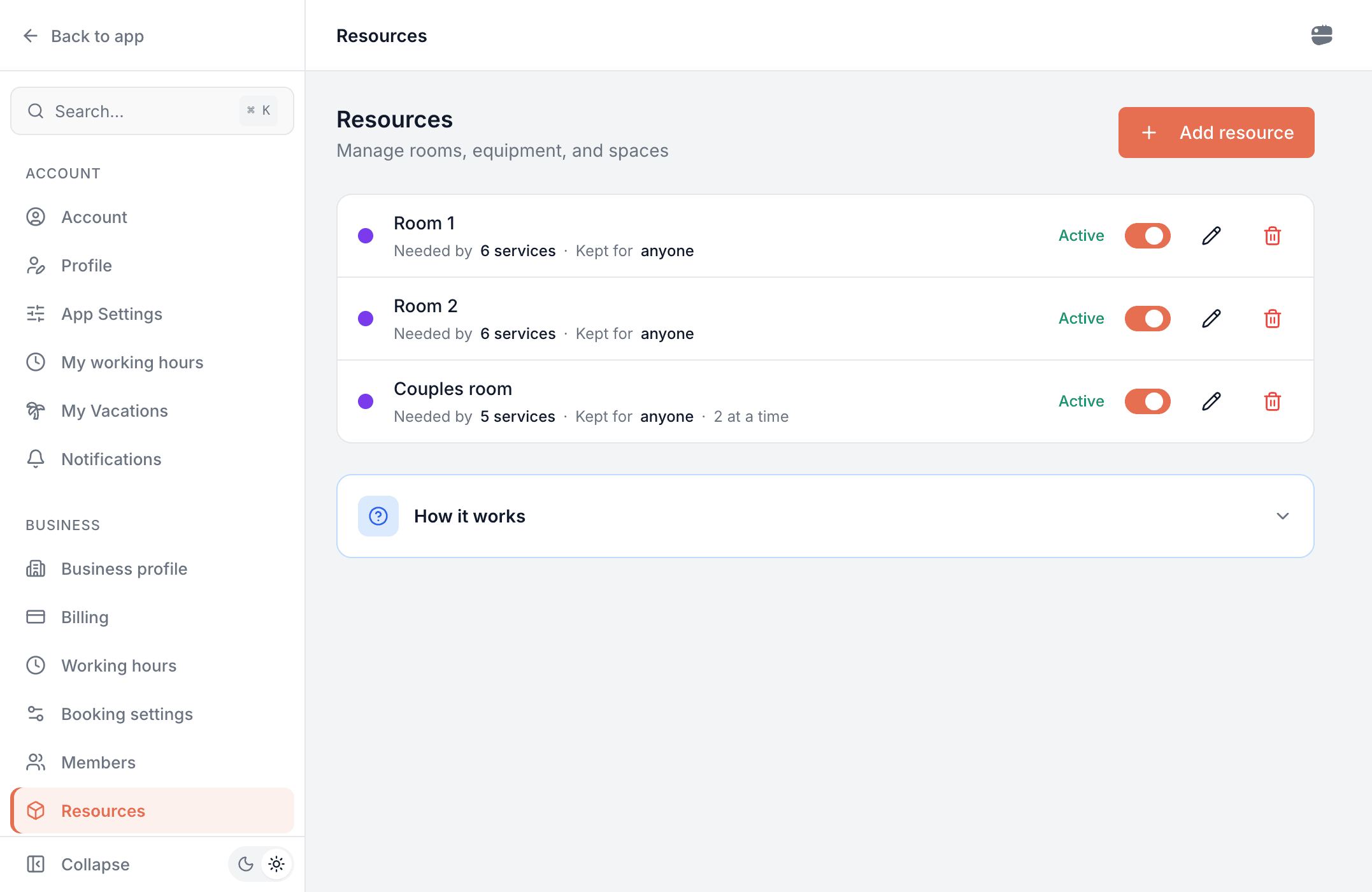Open Account settings page
This screenshot has width=1372, height=892.
pos(152,217)
